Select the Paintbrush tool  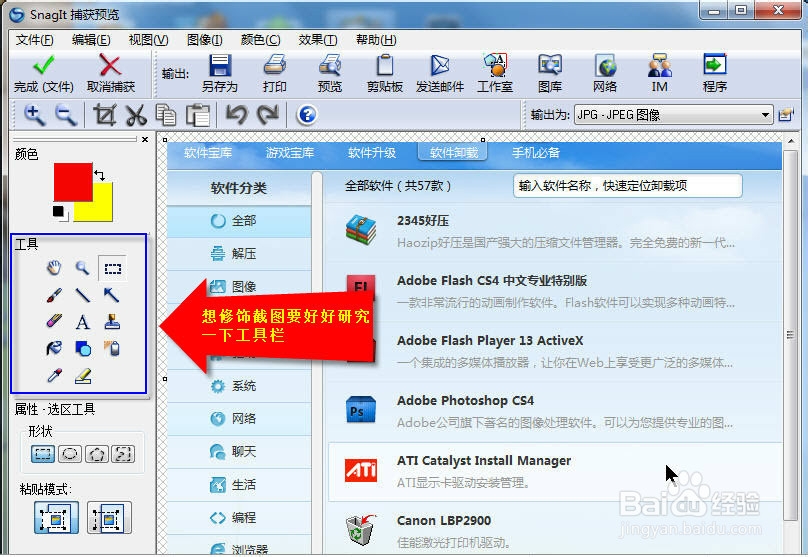tap(54, 295)
